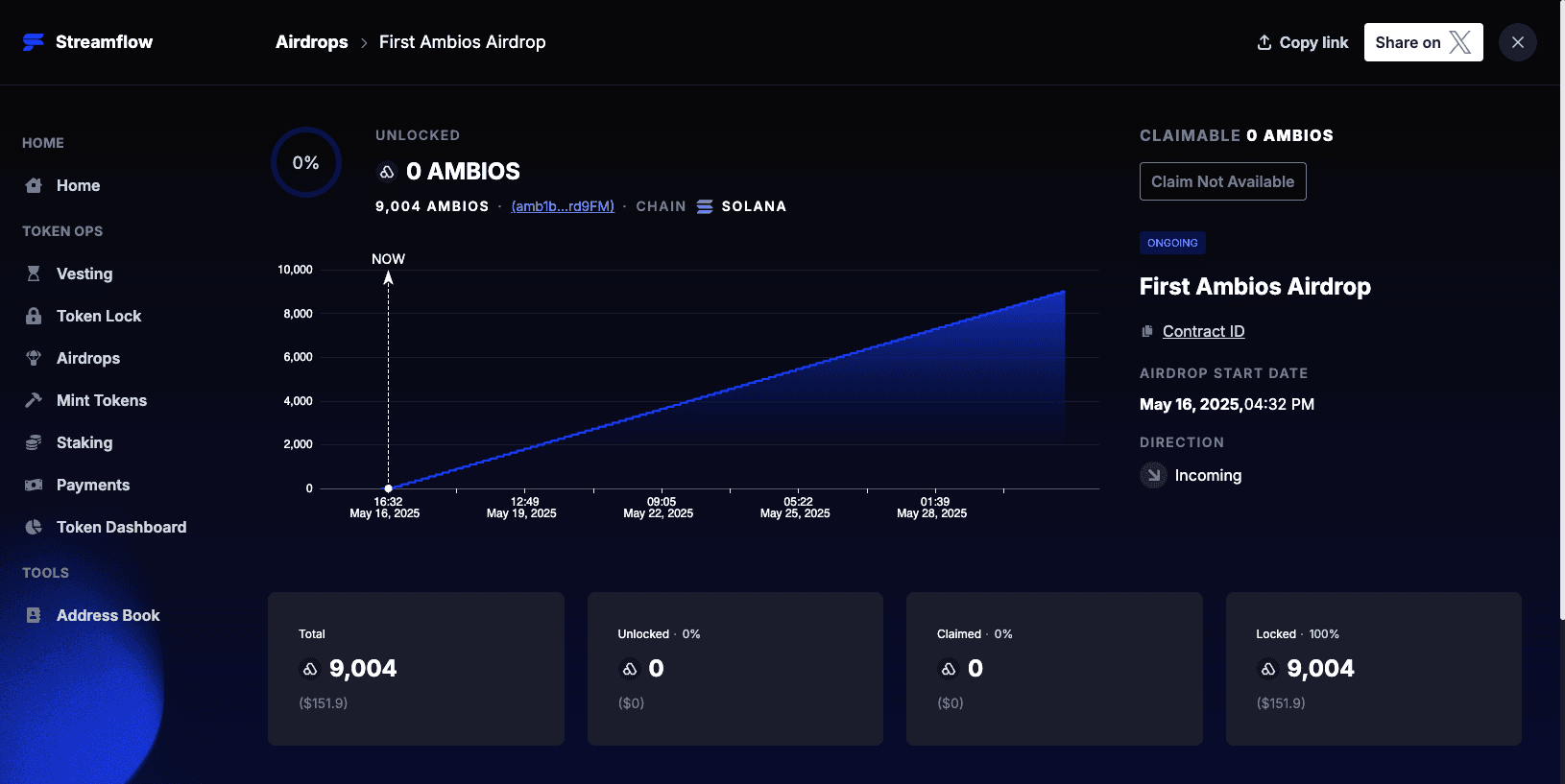1565x784 pixels.
Task: Click the May 28, 2025 axis label
Action: (932, 513)
